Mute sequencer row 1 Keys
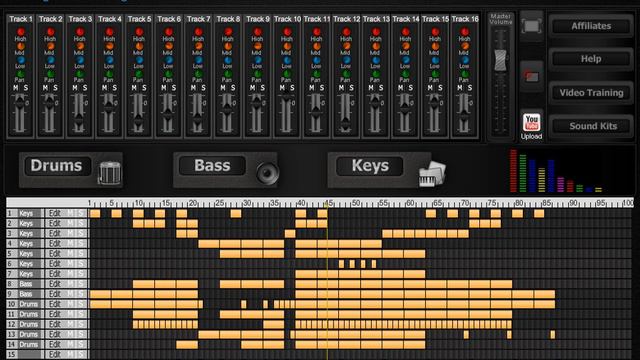640x360 pixels. tap(70, 213)
